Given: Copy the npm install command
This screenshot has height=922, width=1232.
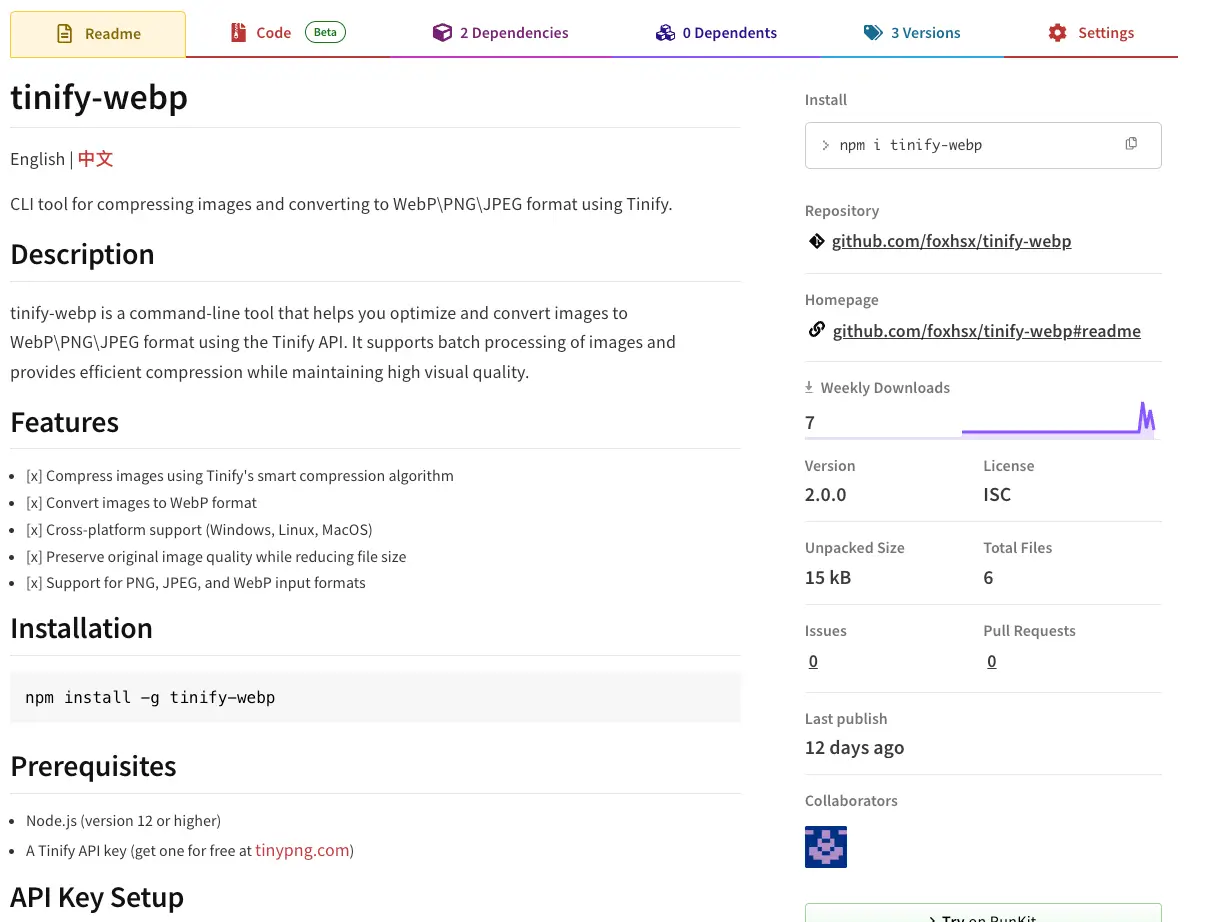Looking at the screenshot, I should pos(1131,144).
